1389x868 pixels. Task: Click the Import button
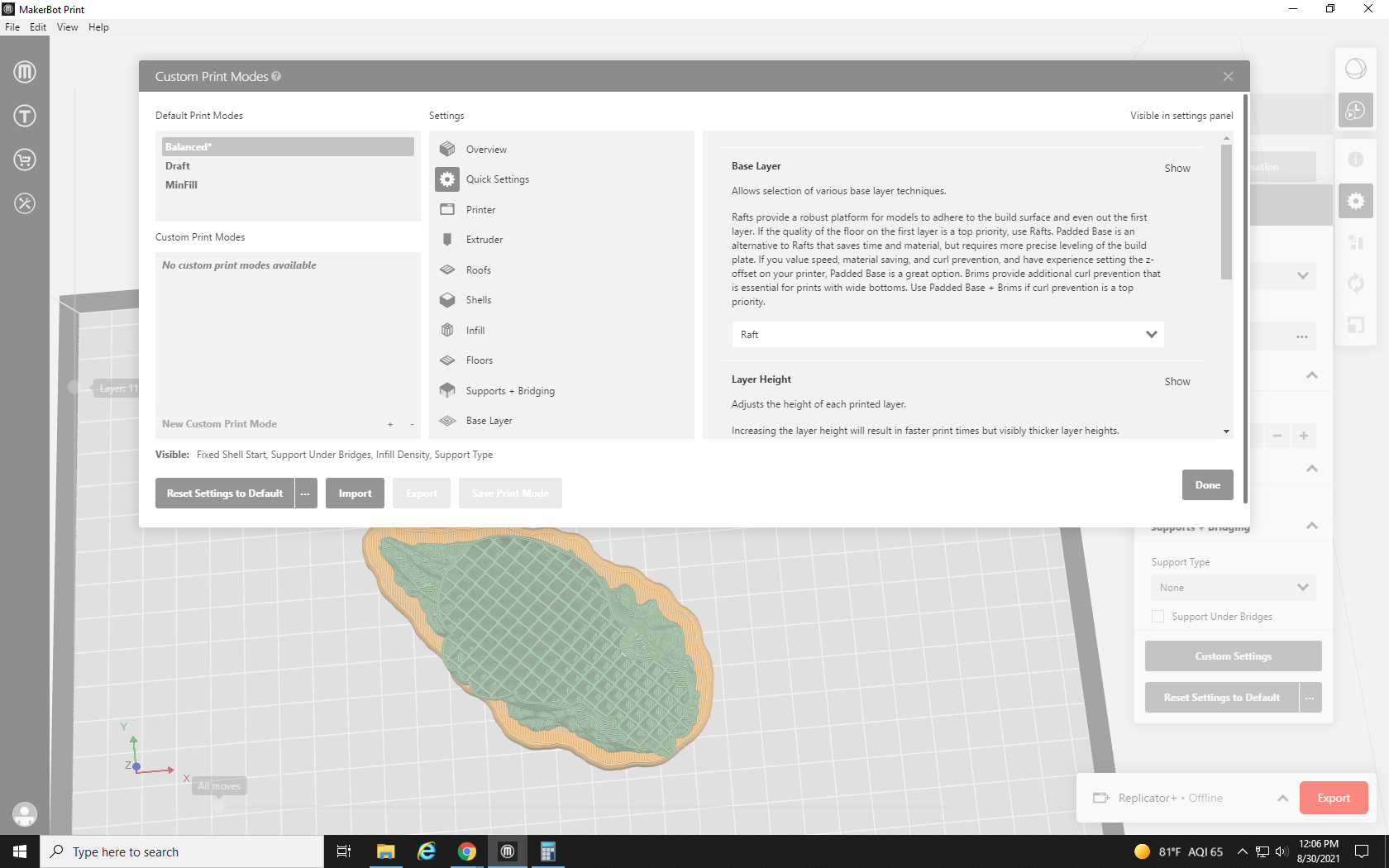point(355,494)
